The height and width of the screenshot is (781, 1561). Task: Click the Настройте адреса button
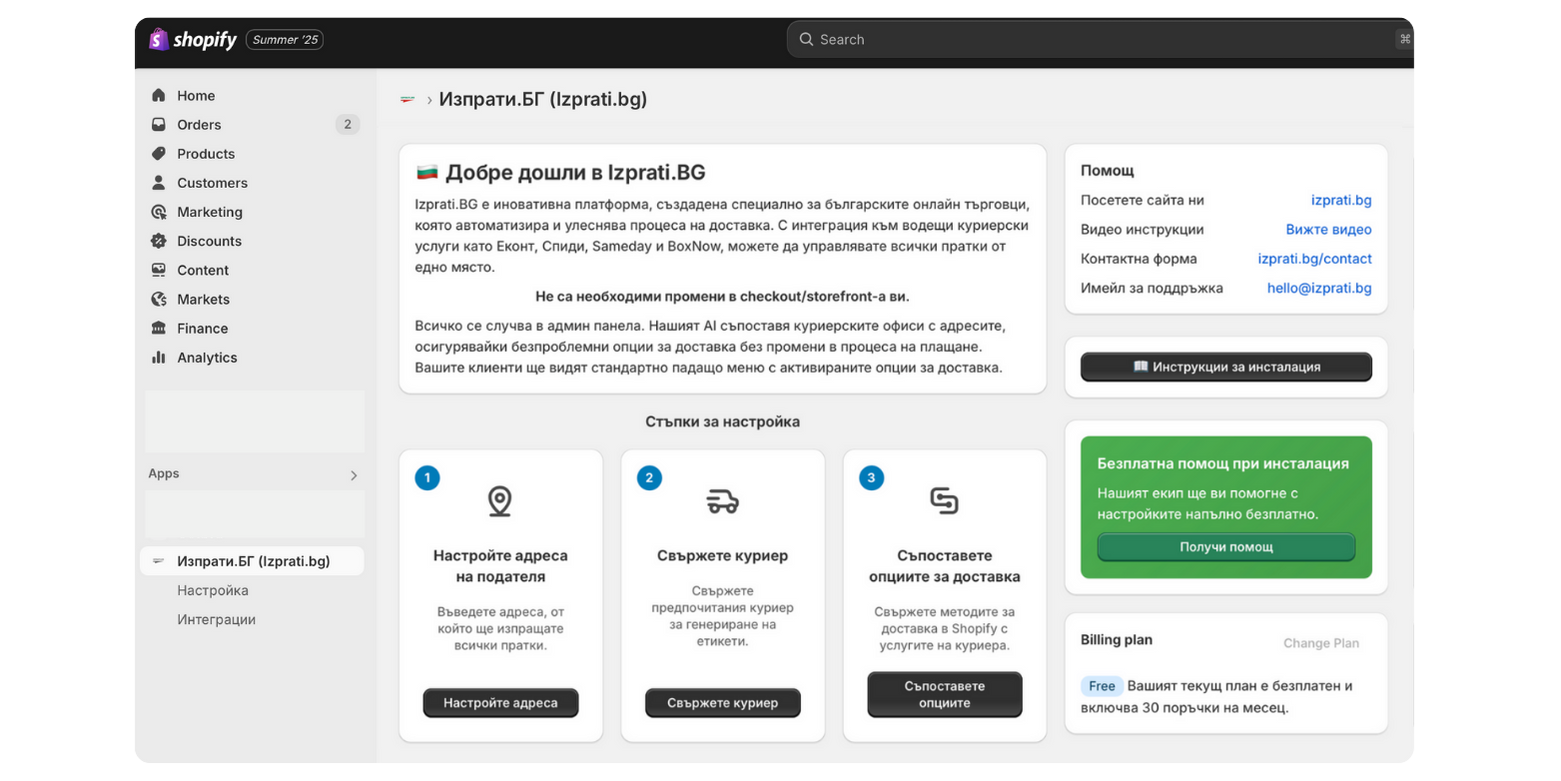point(500,703)
